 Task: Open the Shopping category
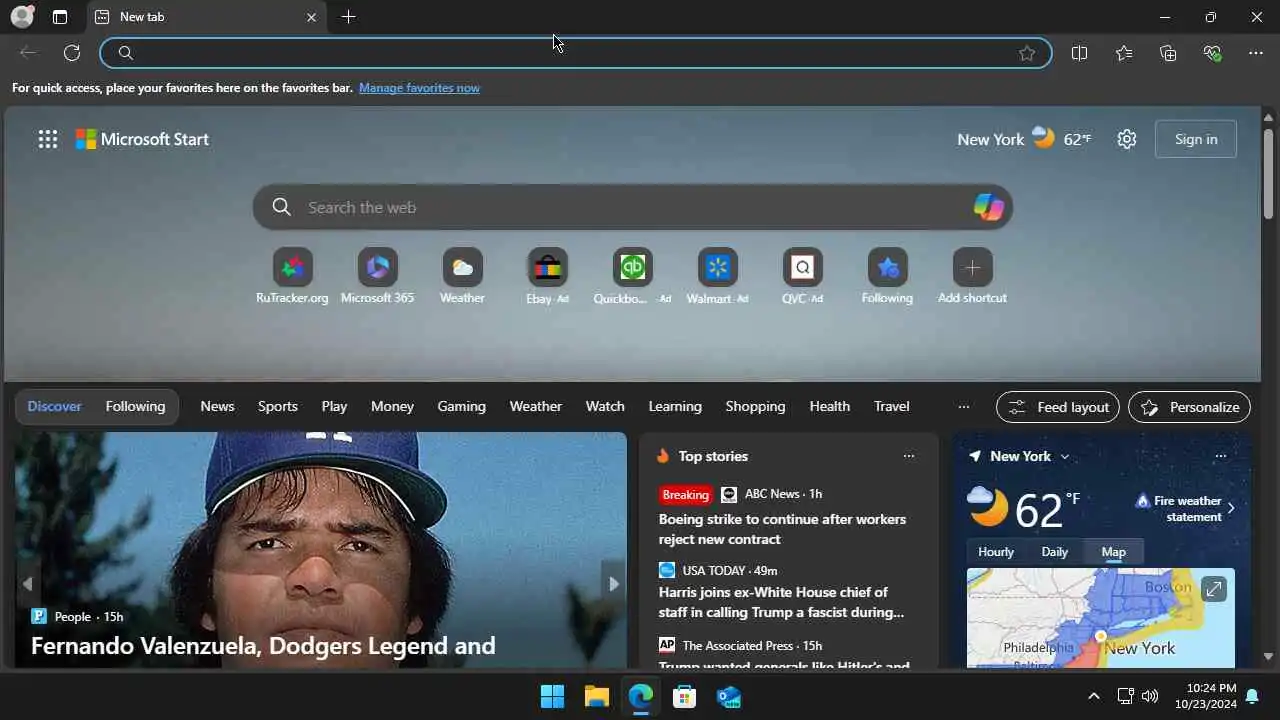tap(755, 406)
